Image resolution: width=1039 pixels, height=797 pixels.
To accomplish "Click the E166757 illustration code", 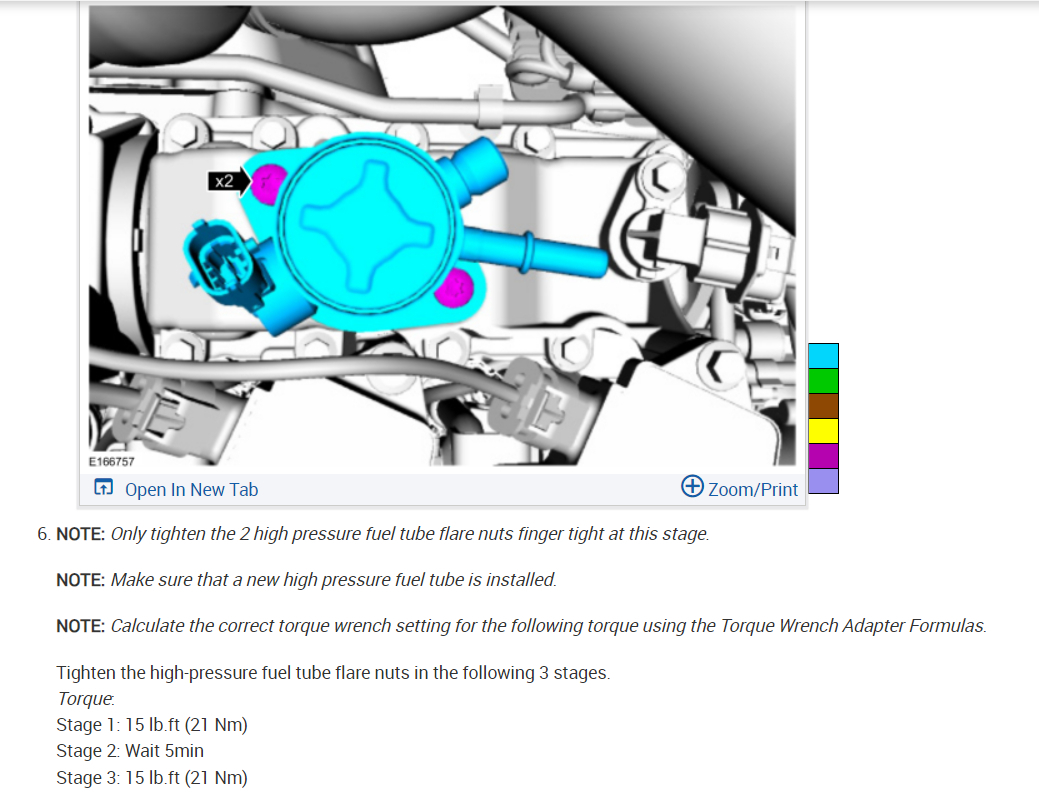I will (x=111, y=462).
